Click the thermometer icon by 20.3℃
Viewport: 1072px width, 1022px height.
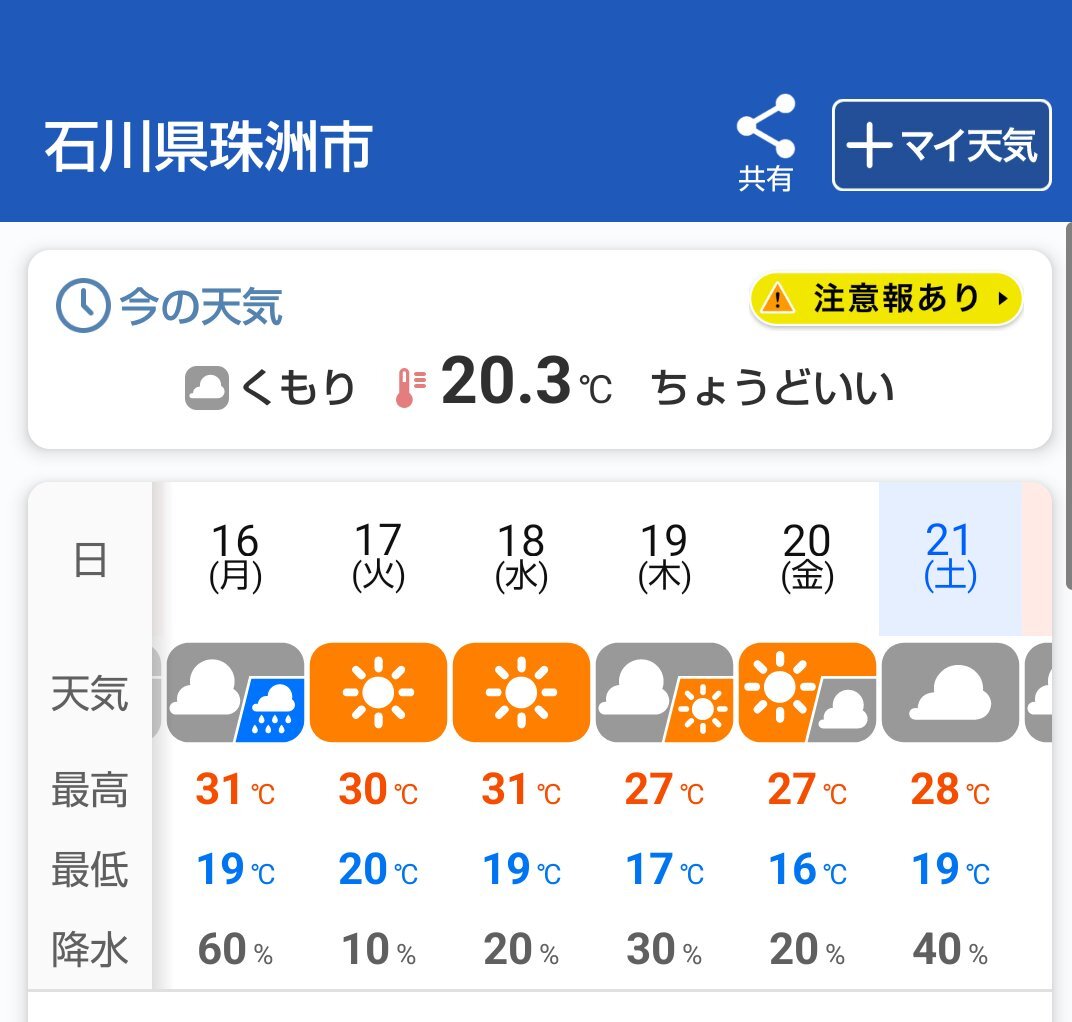click(x=411, y=388)
